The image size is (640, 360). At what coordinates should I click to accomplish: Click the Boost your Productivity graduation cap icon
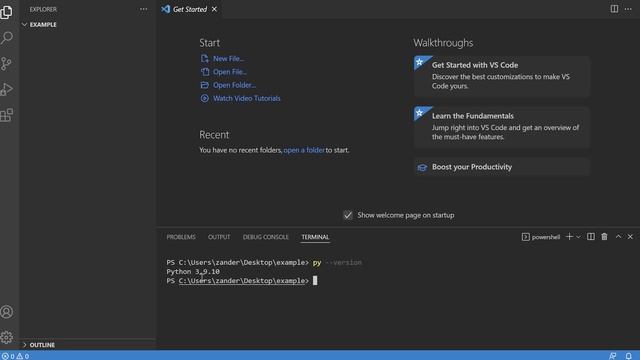coord(422,167)
